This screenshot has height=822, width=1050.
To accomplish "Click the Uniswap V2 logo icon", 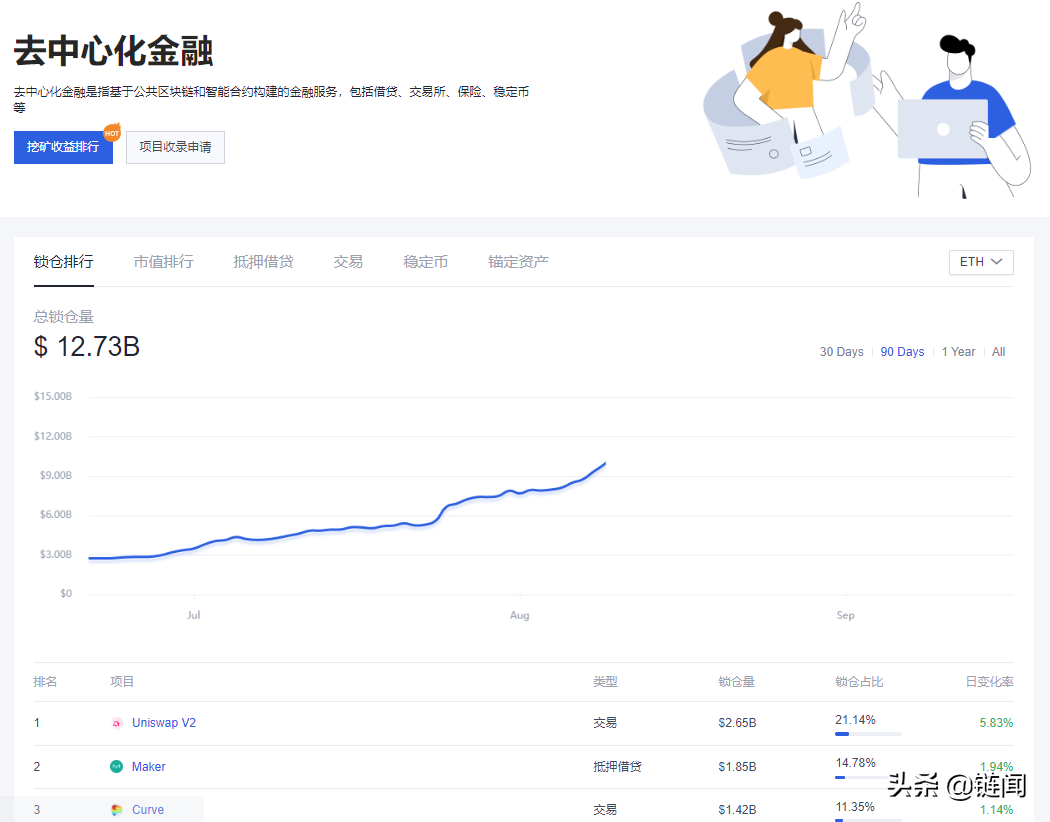I will click(117, 723).
